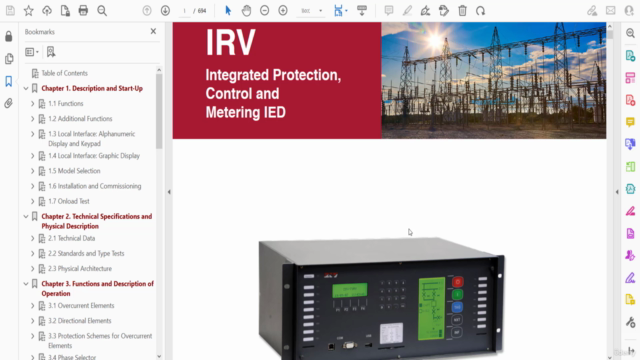Open the More Tools wrench icon

click(630, 322)
